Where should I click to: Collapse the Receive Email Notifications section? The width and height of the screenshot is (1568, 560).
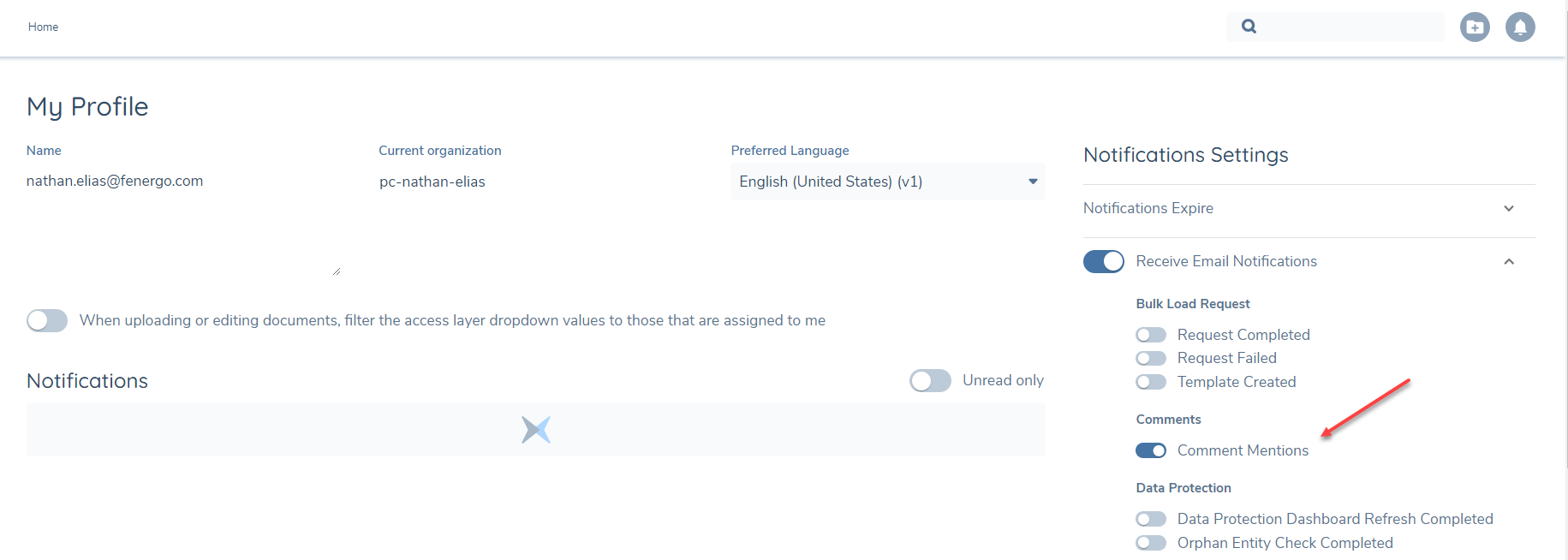pyautogui.click(x=1509, y=261)
